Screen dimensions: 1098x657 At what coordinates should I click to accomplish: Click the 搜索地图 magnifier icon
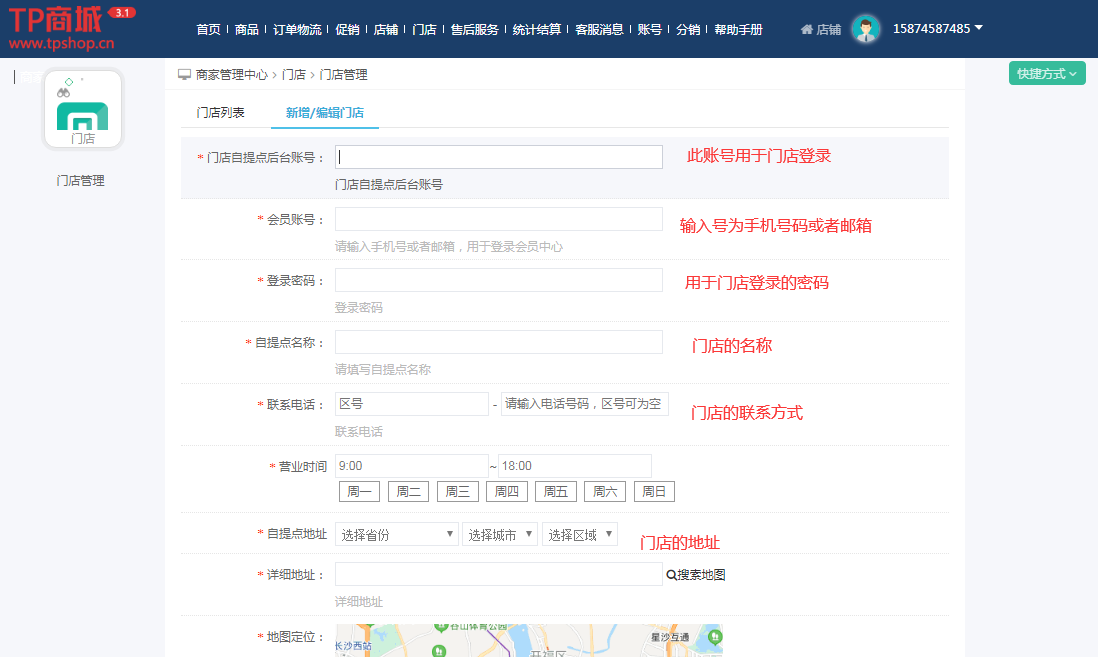pos(671,575)
